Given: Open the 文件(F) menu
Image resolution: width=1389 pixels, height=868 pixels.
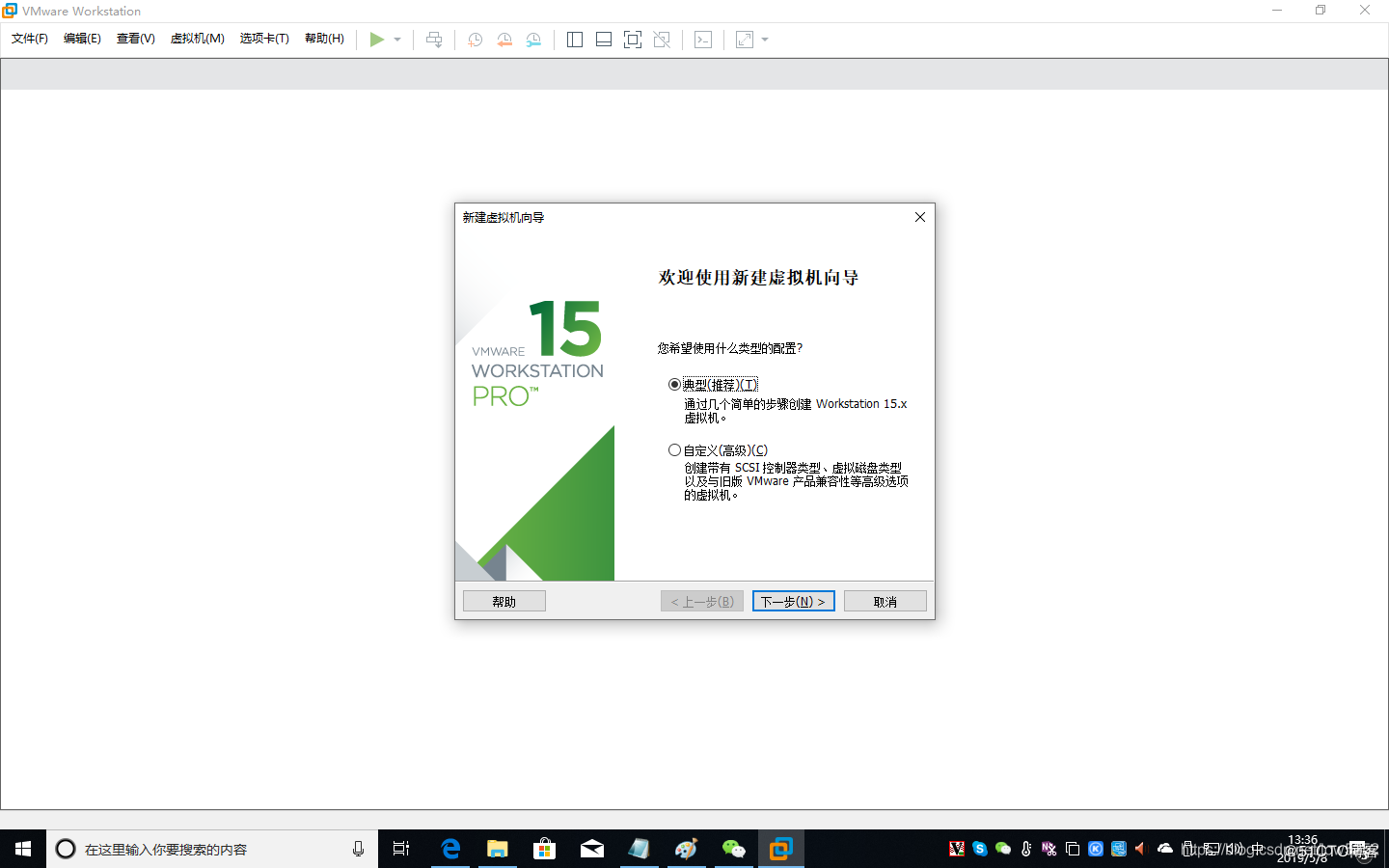Looking at the screenshot, I should [x=28, y=39].
